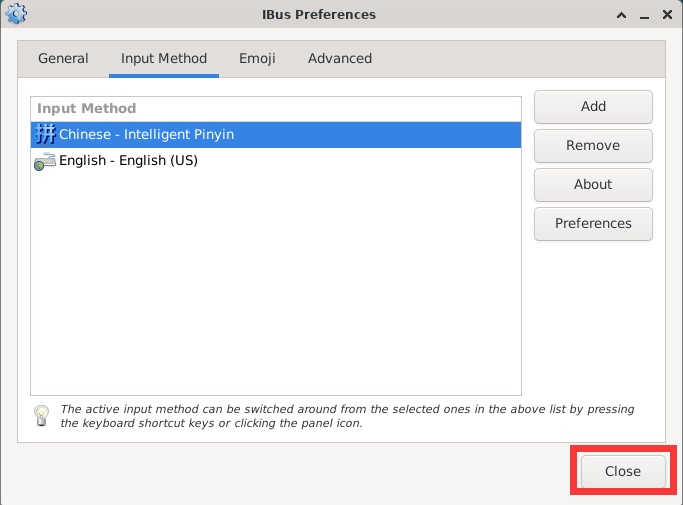Click the IBus gear icon in title bar
Image resolution: width=683 pixels, height=505 pixels.
17,15
